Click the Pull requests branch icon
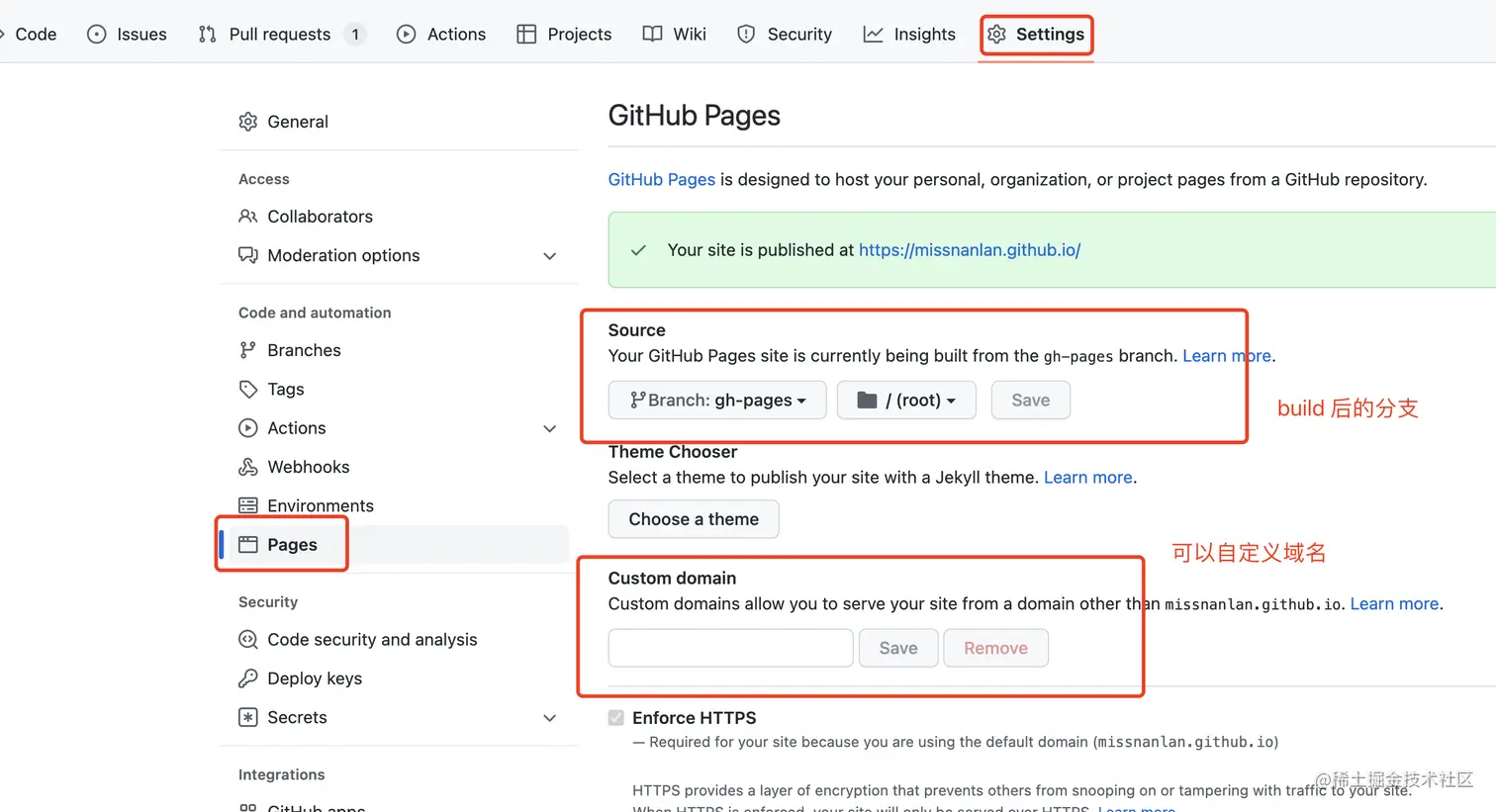This screenshot has width=1496, height=812. coord(207,35)
